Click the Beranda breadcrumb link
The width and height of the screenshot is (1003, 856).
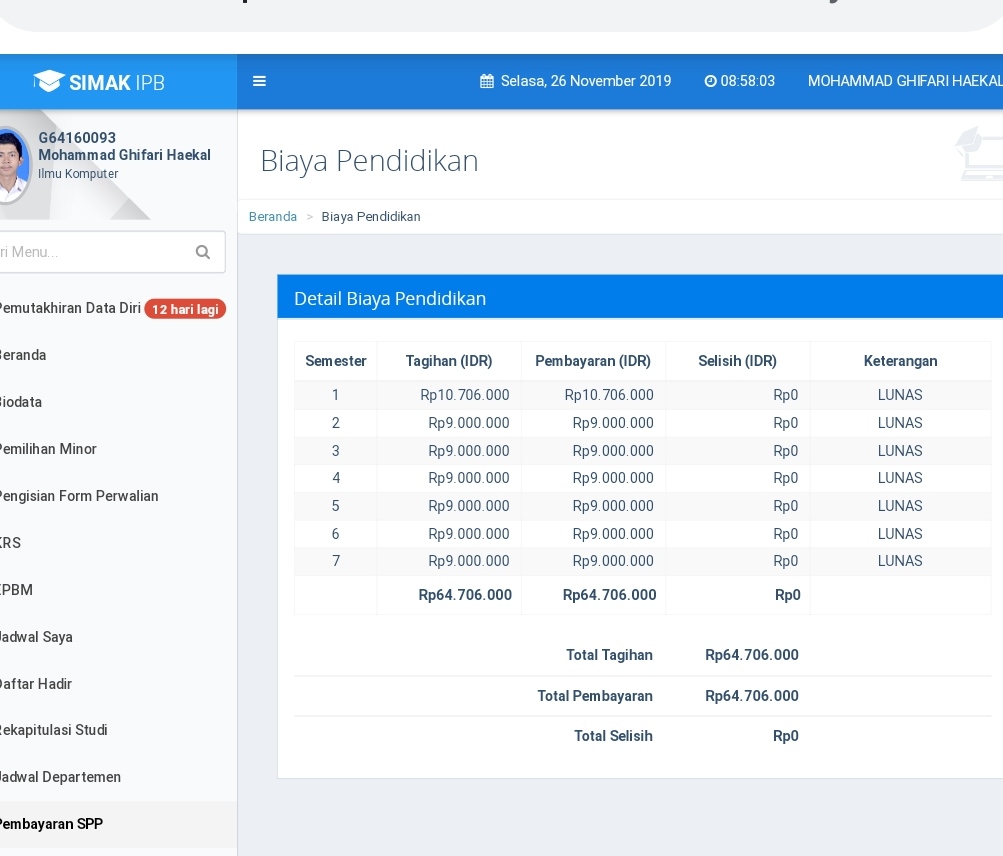coord(272,217)
